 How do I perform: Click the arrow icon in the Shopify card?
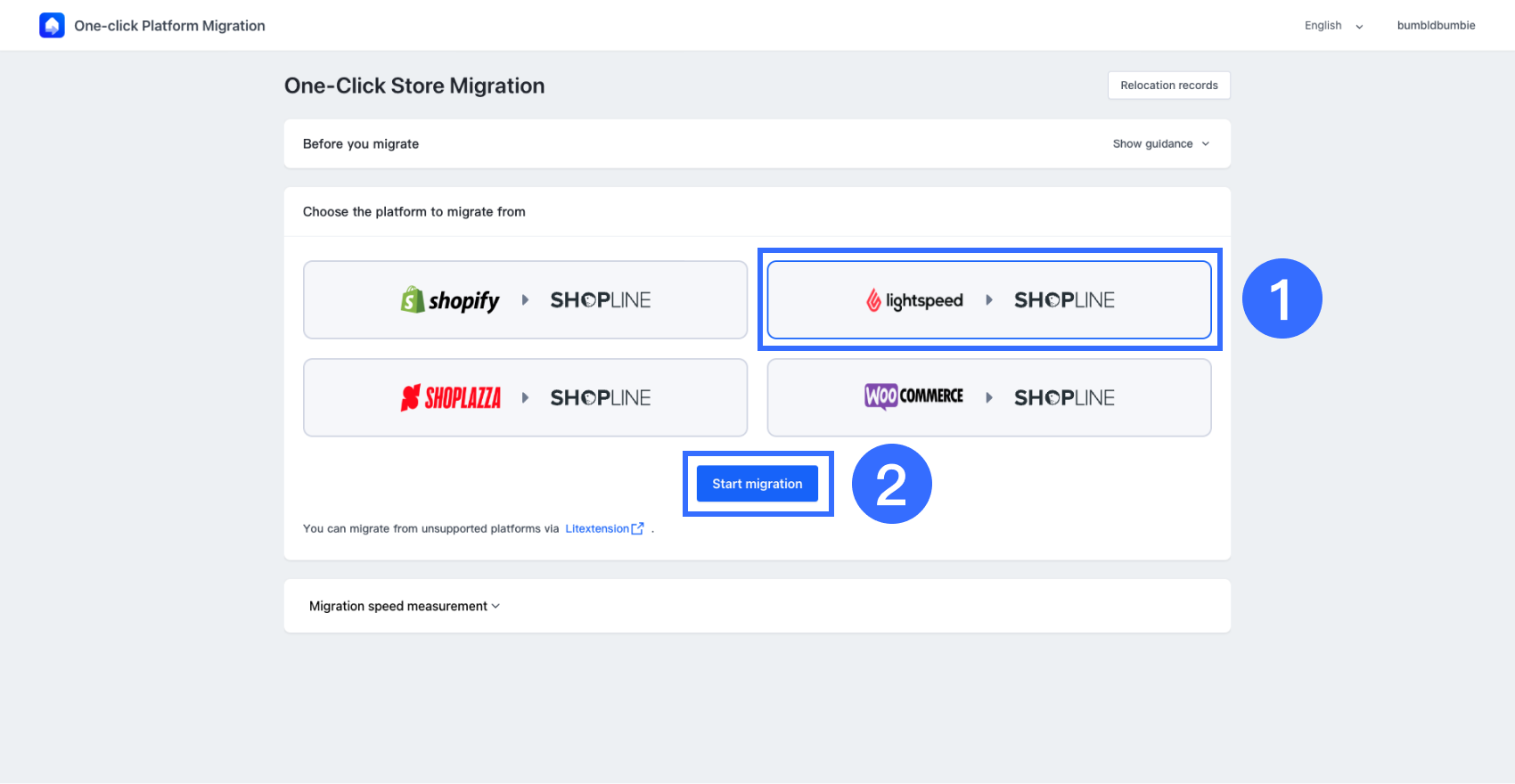[525, 300]
